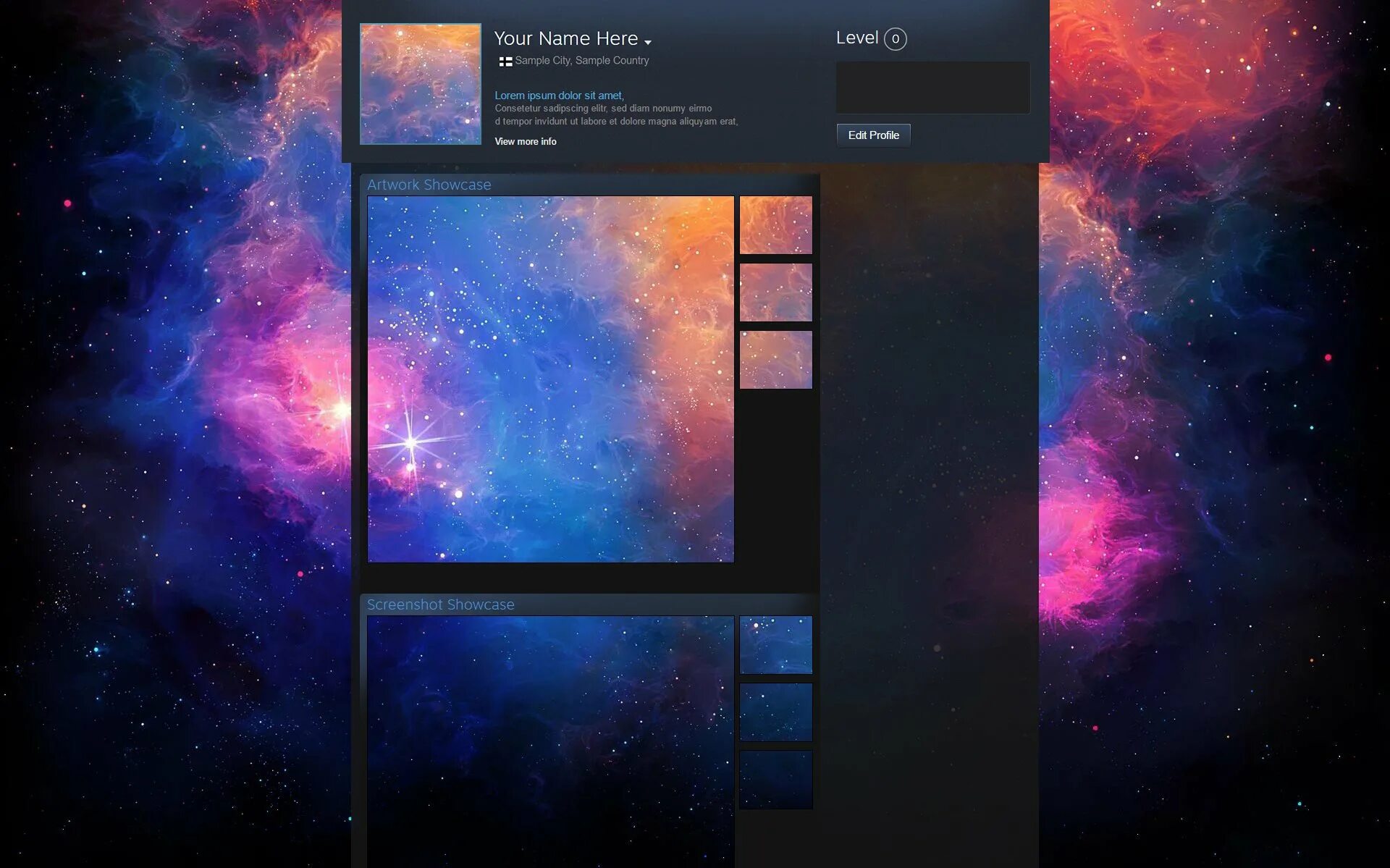Open the Artwork Showcase heading
Screen dimensions: 1390x868
coord(429,185)
